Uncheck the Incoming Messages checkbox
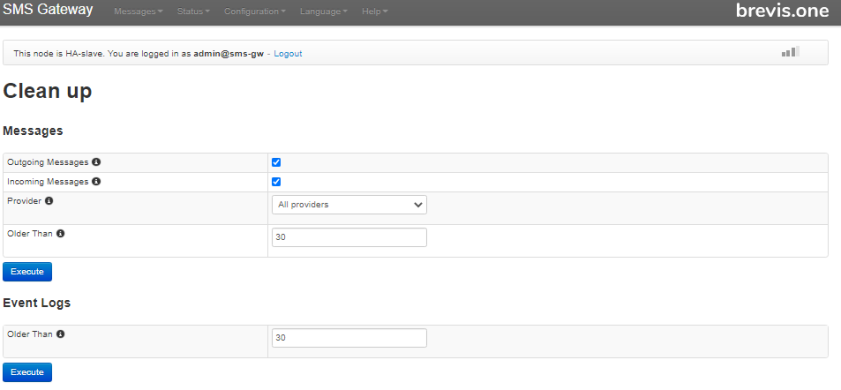Image resolution: width=841 pixels, height=390 pixels. point(276,182)
